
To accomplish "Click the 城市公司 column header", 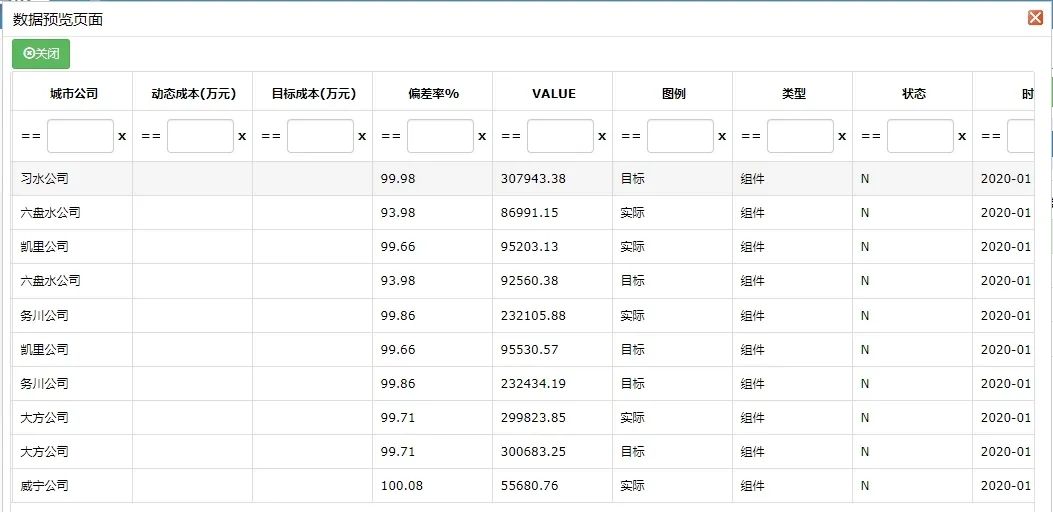I will click(73, 94).
